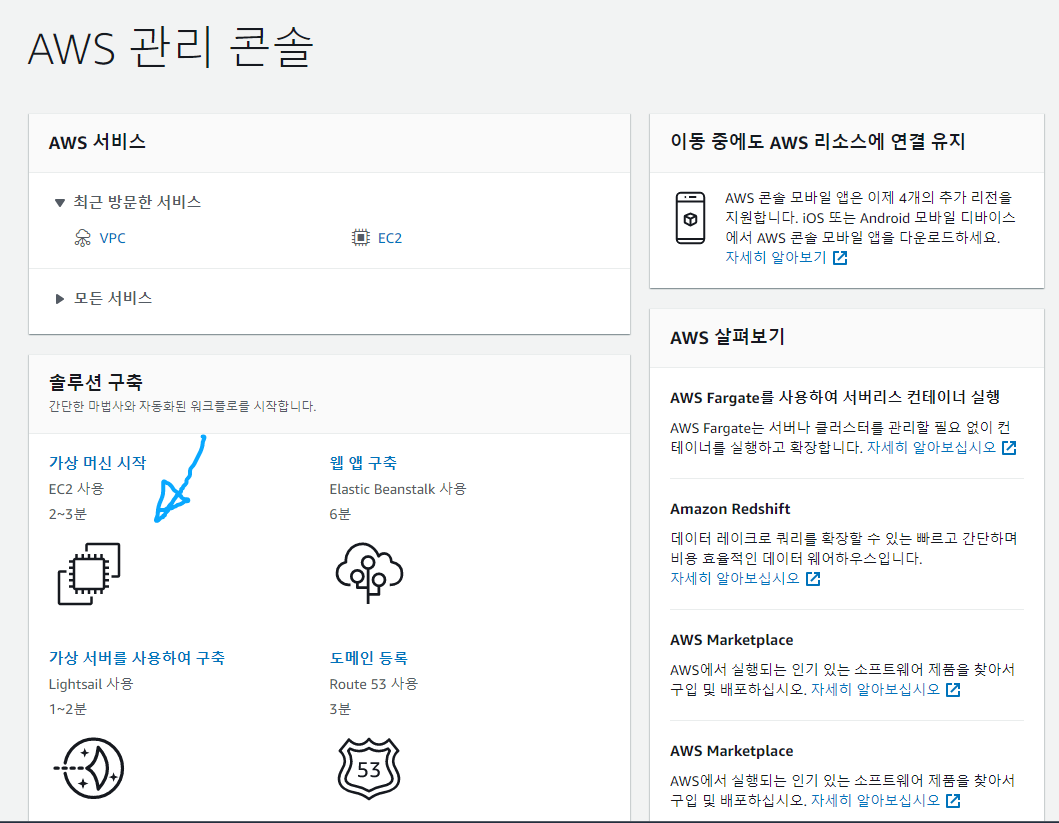Click the '3분' duration text
1059x823 pixels.
click(x=340, y=709)
